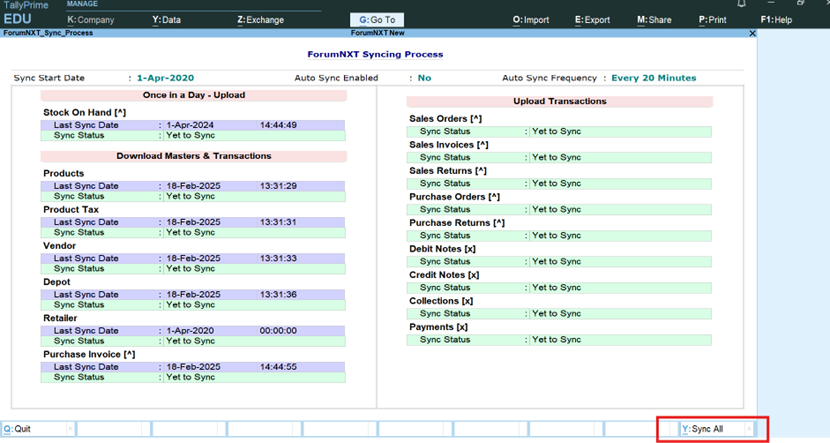The height and width of the screenshot is (443, 830).
Task: Click Products Last Sync Date row
Action: click(193, 186)
